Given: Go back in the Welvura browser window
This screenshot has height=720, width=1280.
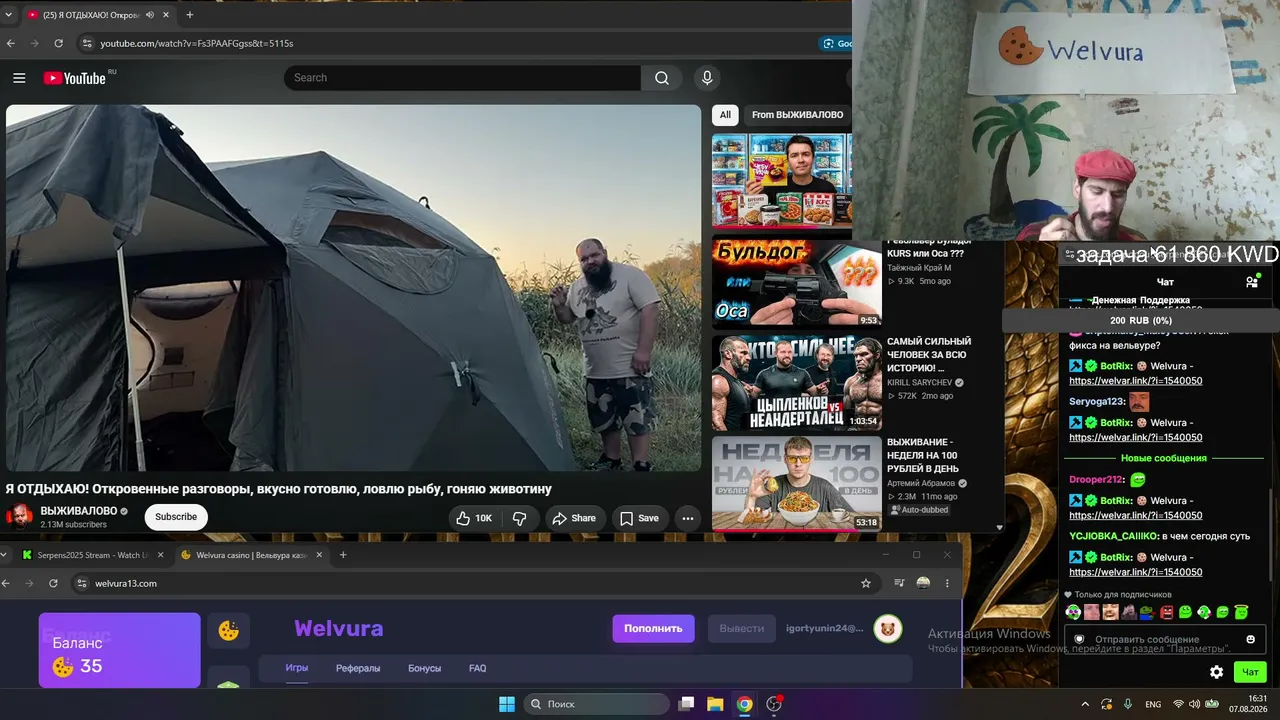Looking at the screenshot, I should (6, 583).
